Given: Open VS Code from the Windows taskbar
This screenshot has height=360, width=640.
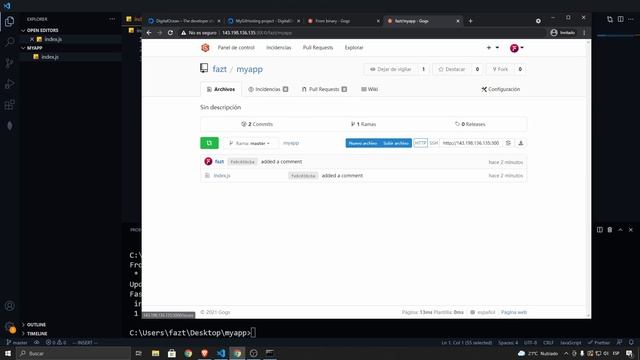Looking at the screenshot, I should [221, 353].
